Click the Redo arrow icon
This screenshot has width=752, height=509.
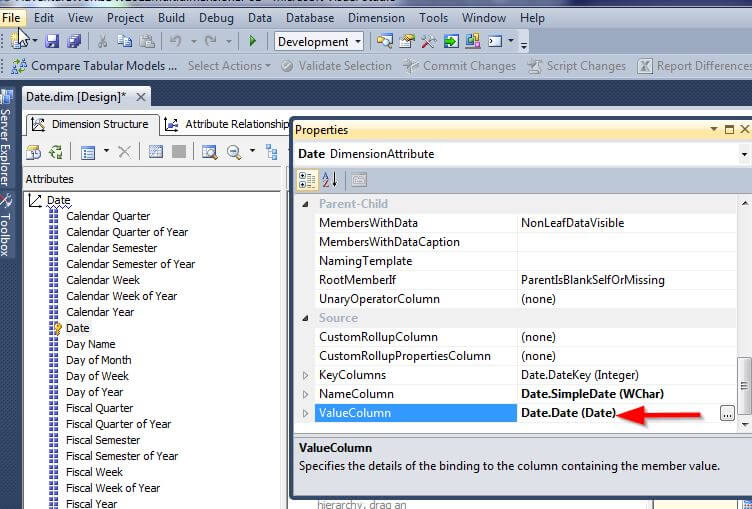(211, 41)
